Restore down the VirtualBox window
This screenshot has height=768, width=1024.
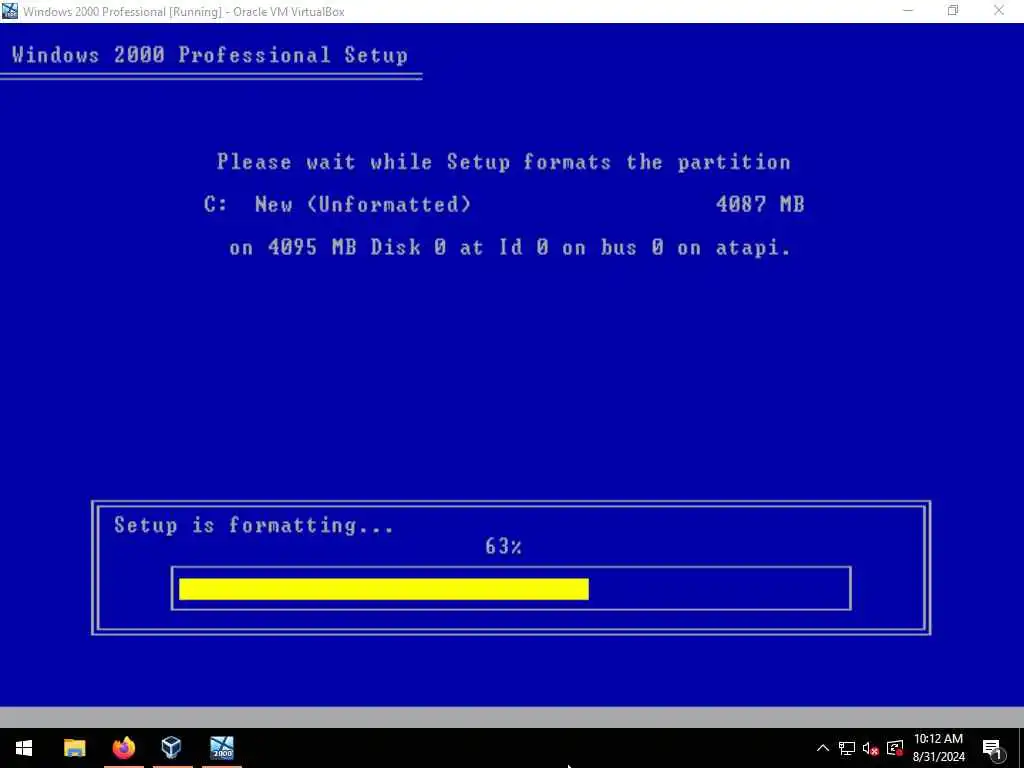click(x=953, y=10)
